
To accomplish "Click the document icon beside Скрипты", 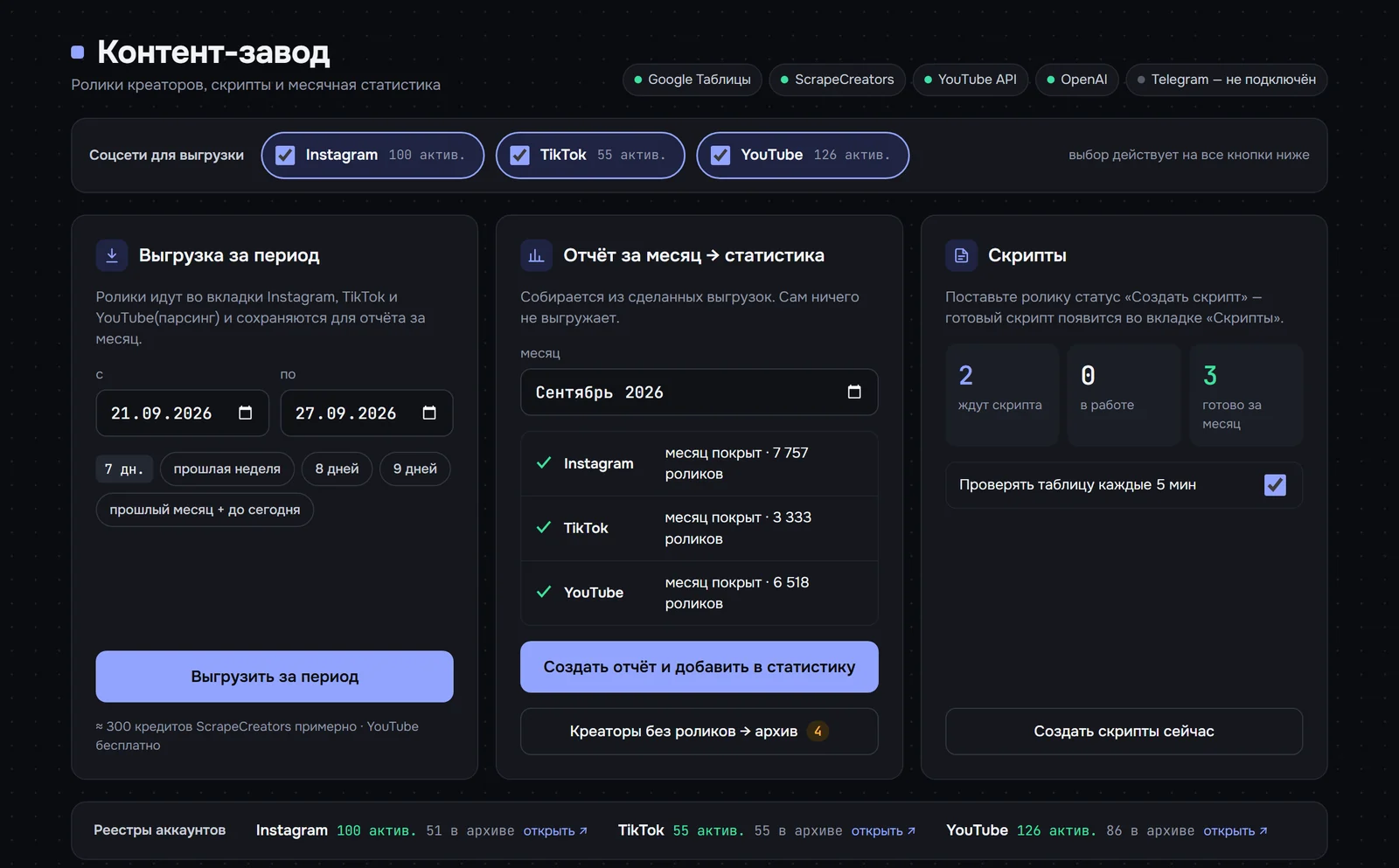I will [x=961, y=255].
